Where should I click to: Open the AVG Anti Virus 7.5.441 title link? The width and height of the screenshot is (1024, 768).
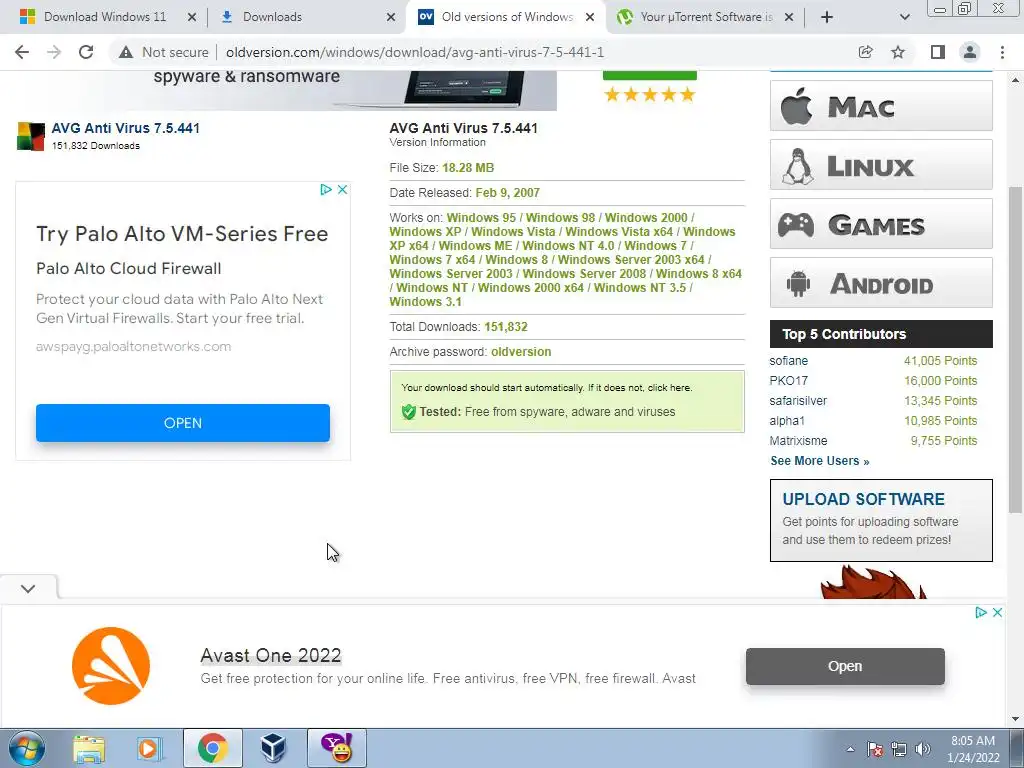click(x=125, y=128)
